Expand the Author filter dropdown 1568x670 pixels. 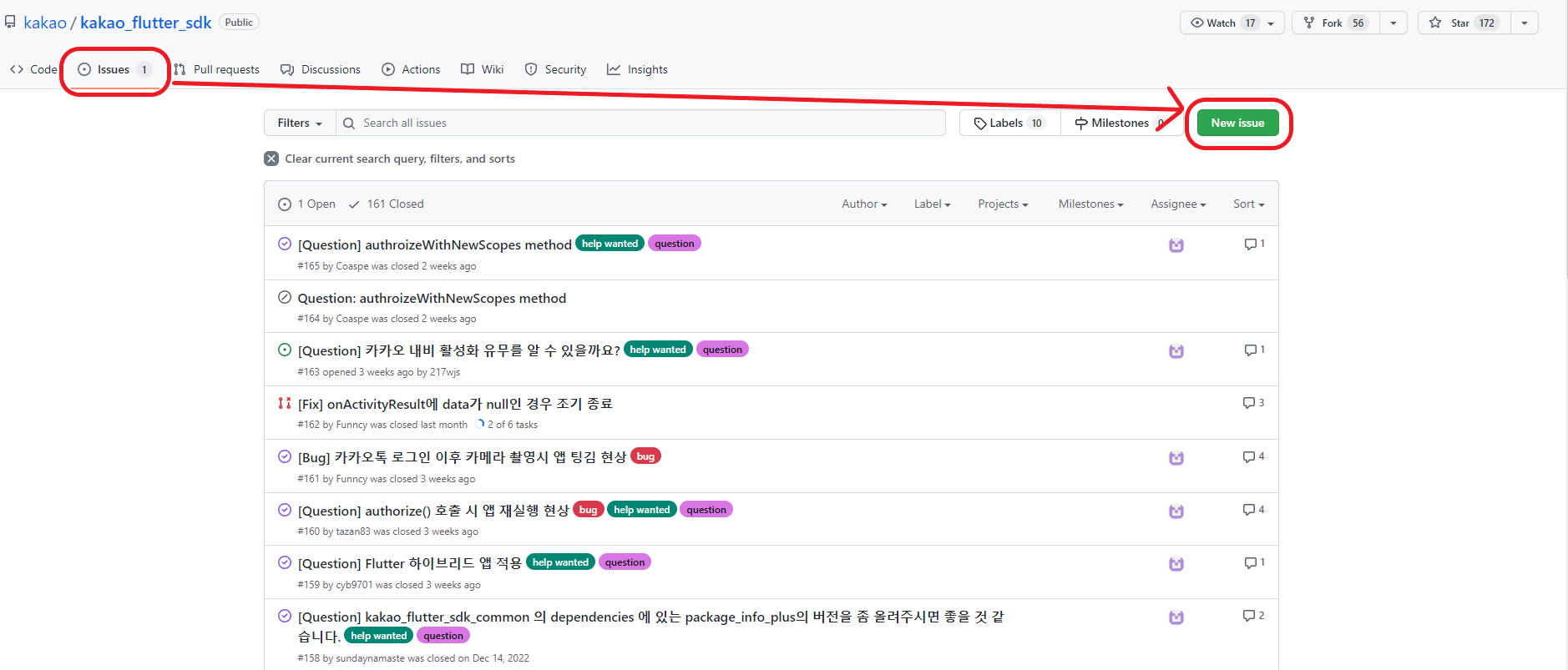pos(864,204)
